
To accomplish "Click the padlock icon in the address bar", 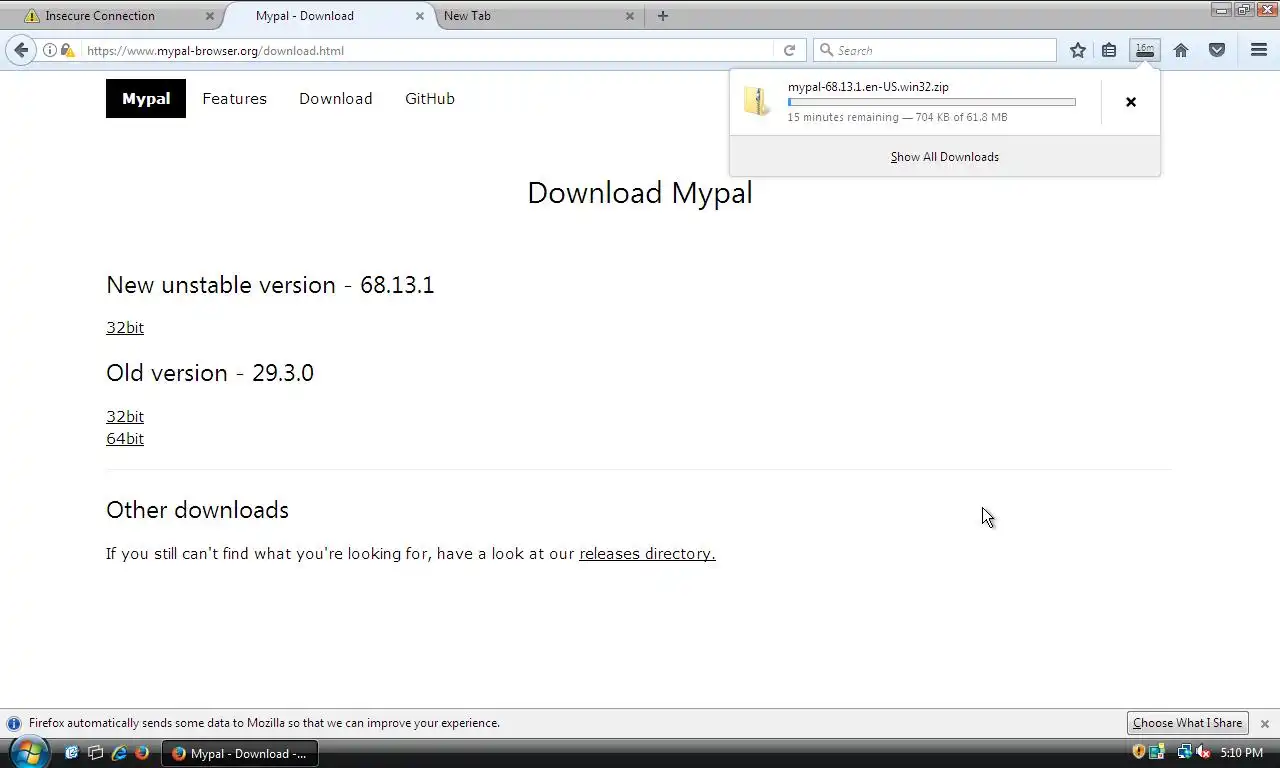I will 67,50.
